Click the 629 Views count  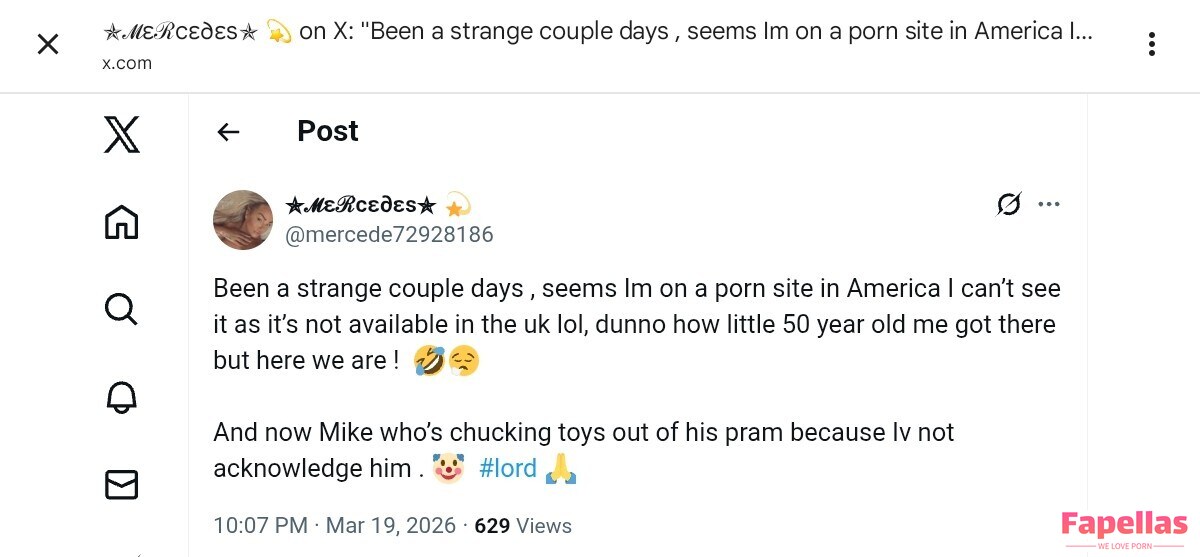coord(523,526)
